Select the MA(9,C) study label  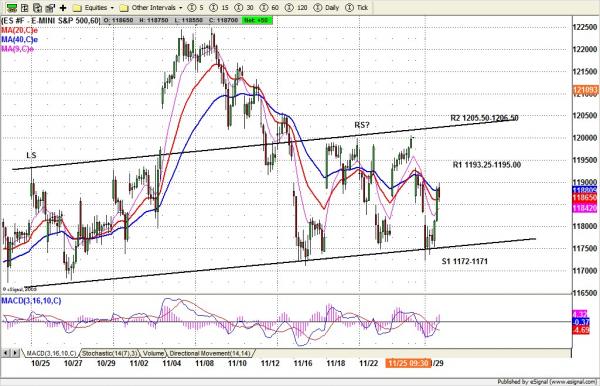[18, 49]
